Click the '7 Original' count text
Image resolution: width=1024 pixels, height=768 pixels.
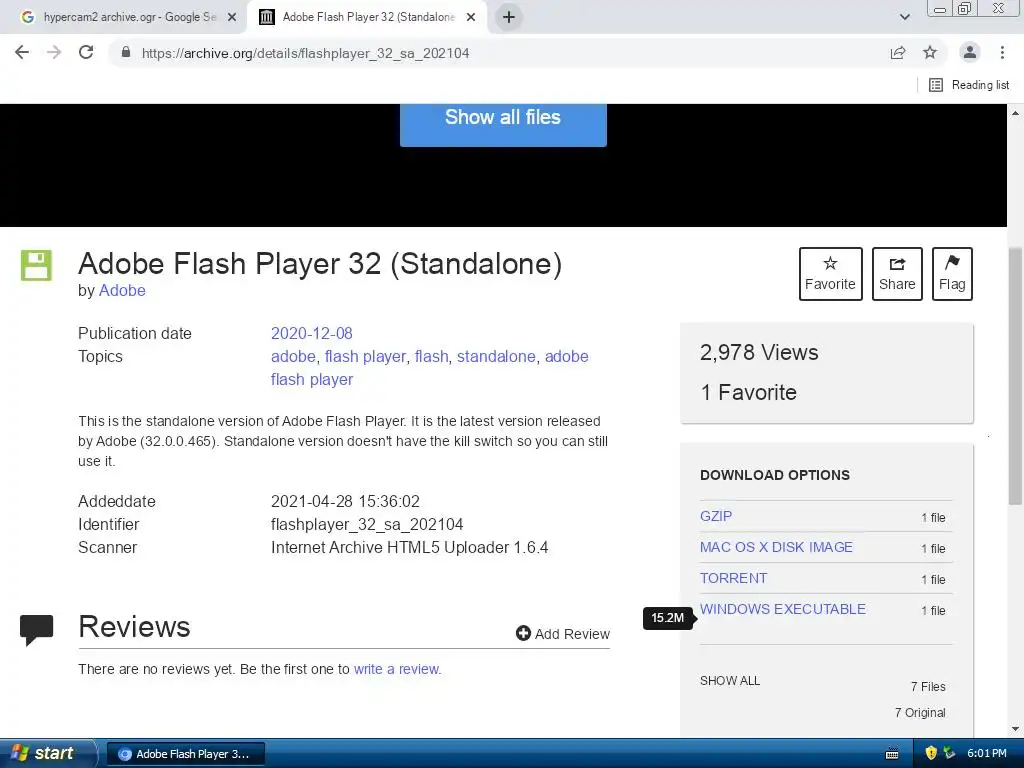(920, 712)
